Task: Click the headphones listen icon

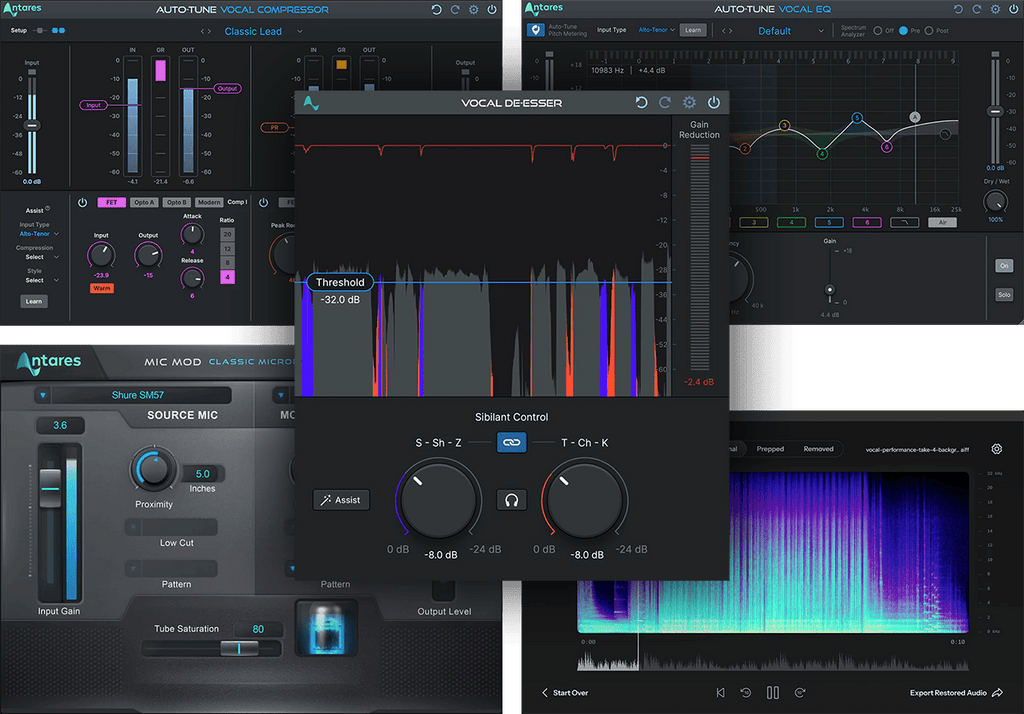Action: pos(511,499)
